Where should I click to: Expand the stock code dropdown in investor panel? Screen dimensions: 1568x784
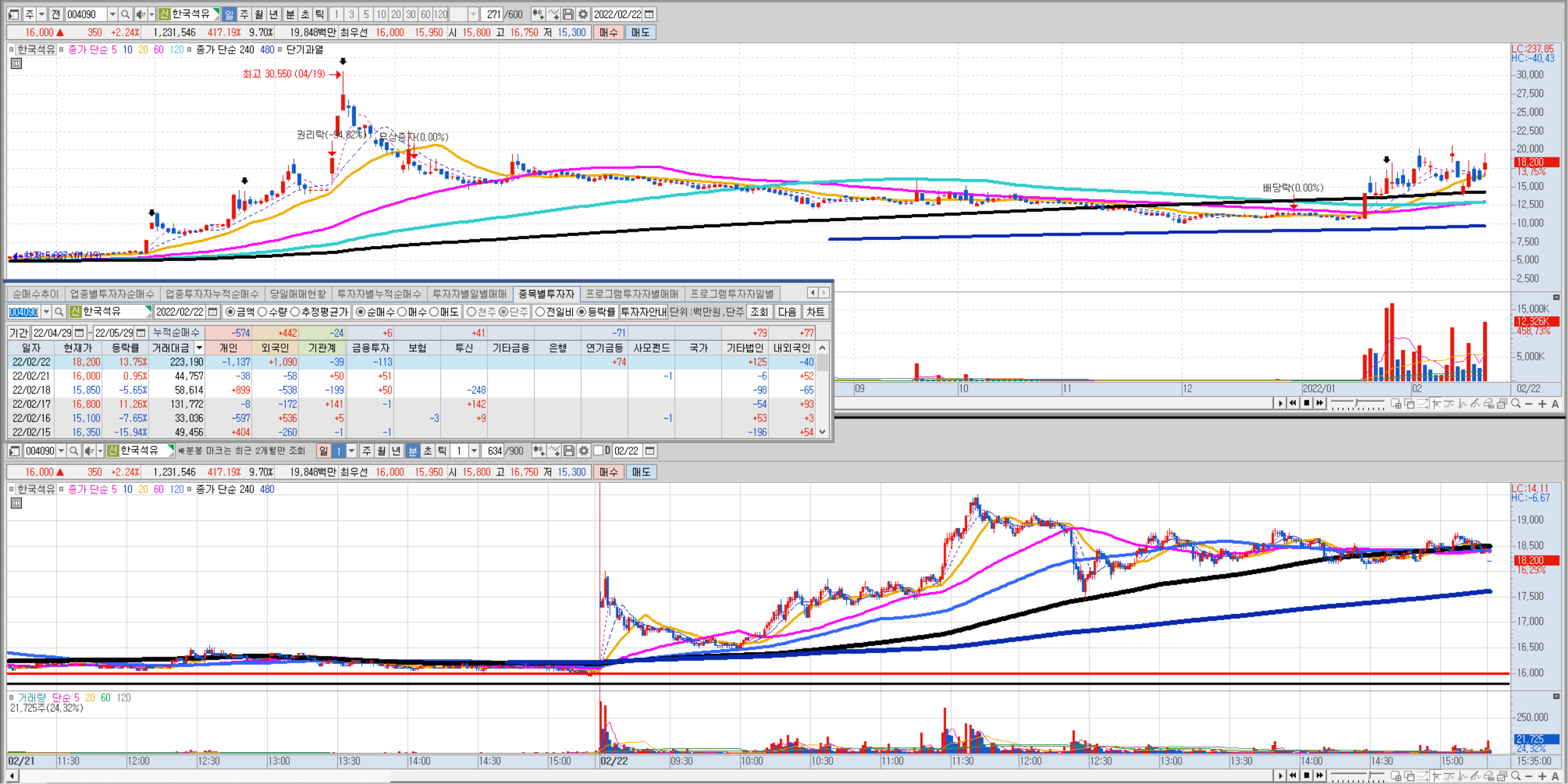(46, 312)
